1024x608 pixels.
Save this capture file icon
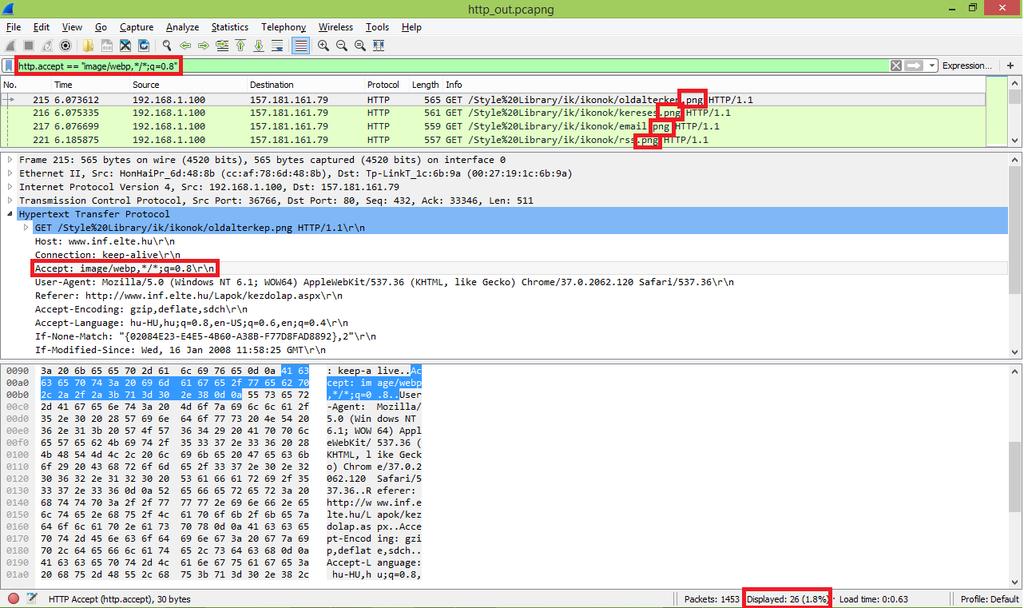point(106,46)
